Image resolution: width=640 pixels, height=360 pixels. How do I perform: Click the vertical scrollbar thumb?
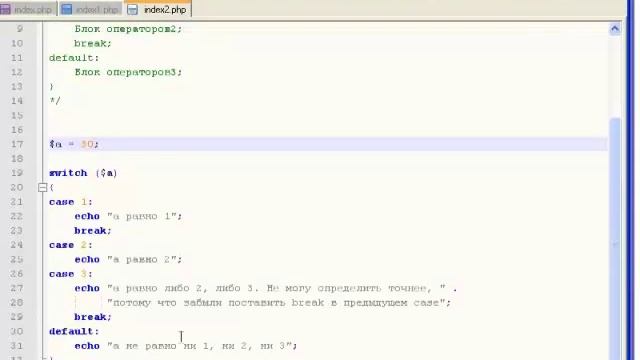point(615,239)
